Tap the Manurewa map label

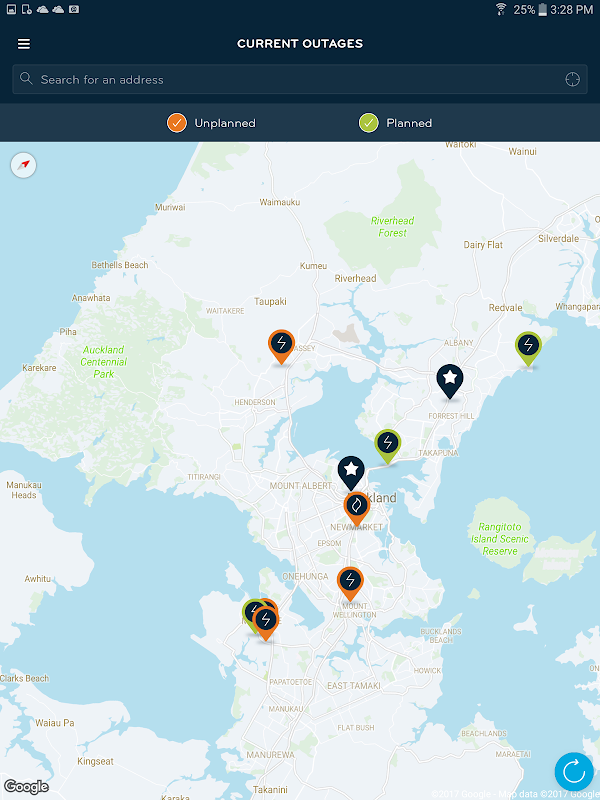point(270,755)
